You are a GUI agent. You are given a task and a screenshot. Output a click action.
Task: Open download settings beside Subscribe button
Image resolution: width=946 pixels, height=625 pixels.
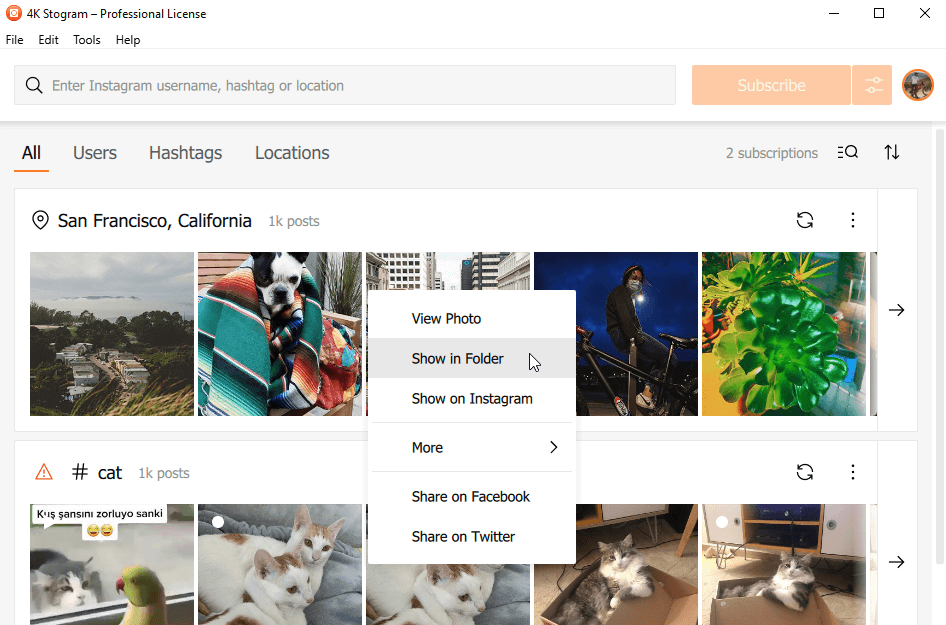[x=872, y=85]
